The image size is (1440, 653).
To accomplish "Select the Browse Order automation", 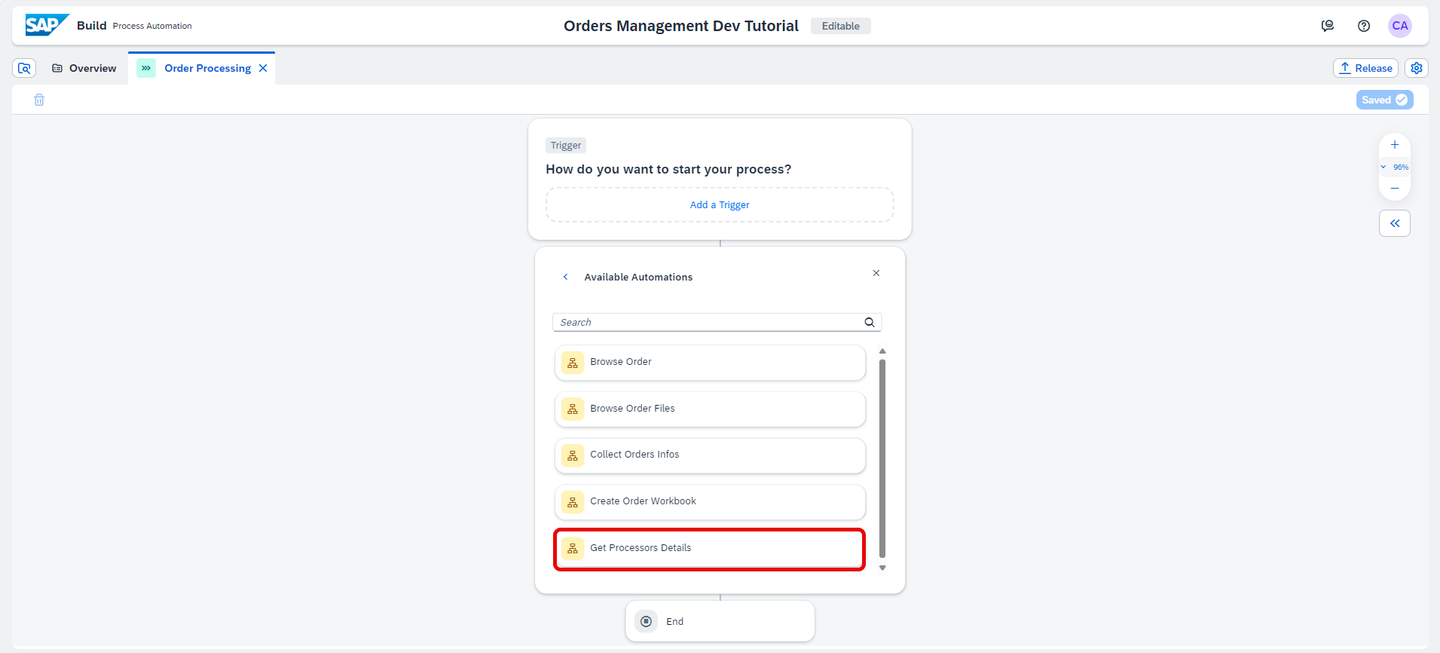I will click(x=710, y=362).
